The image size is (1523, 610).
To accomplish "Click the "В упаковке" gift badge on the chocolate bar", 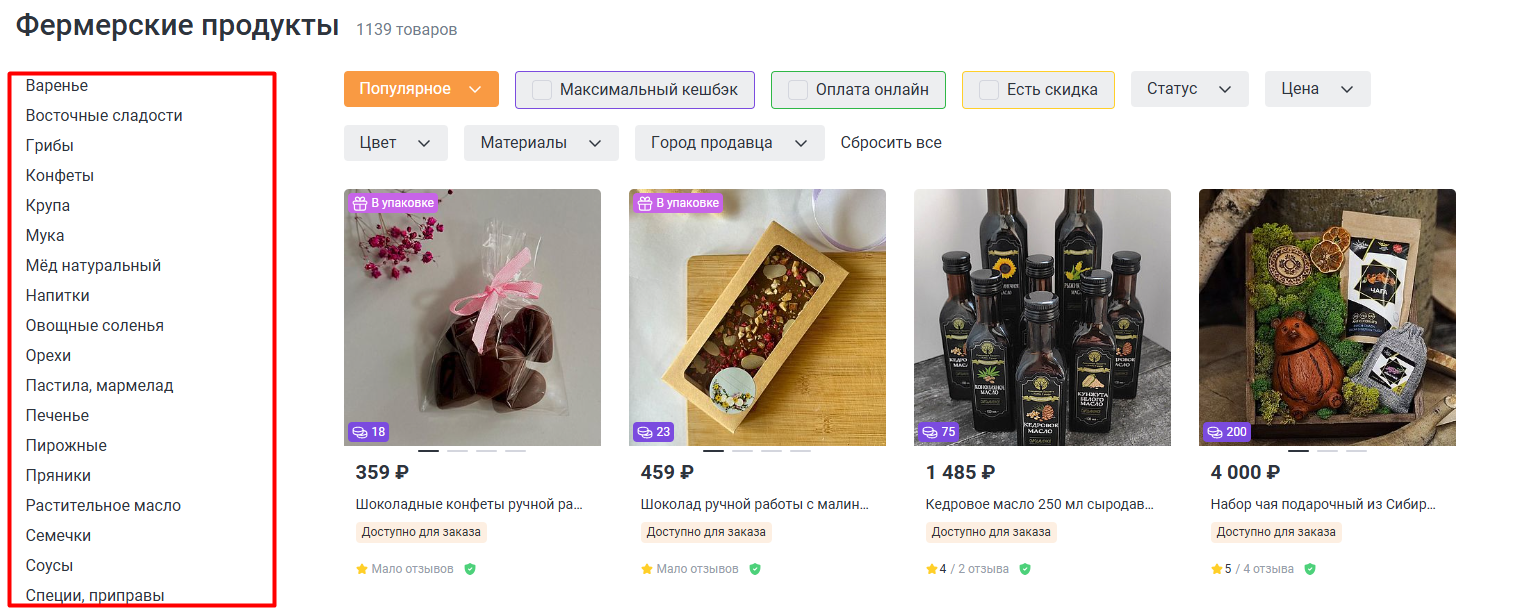I will pyautogui.click(x=677, y=203).
